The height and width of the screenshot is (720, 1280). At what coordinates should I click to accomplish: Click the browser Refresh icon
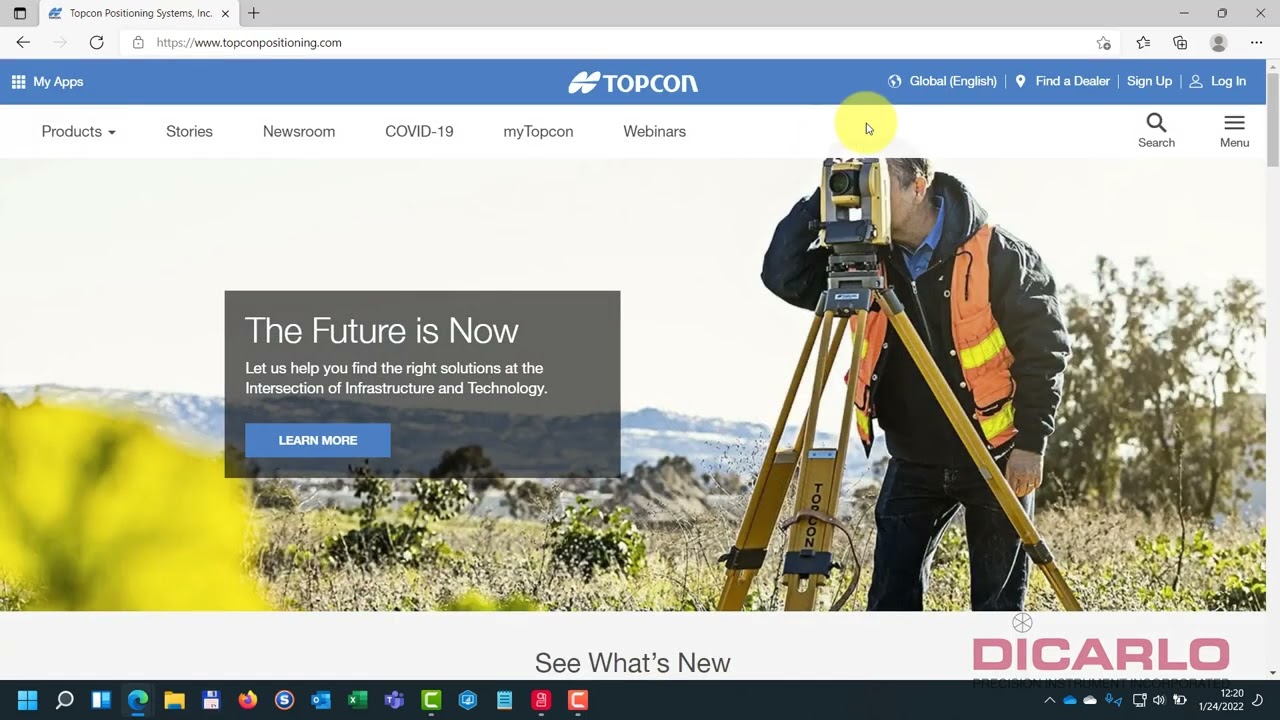[x=96, y=42]
